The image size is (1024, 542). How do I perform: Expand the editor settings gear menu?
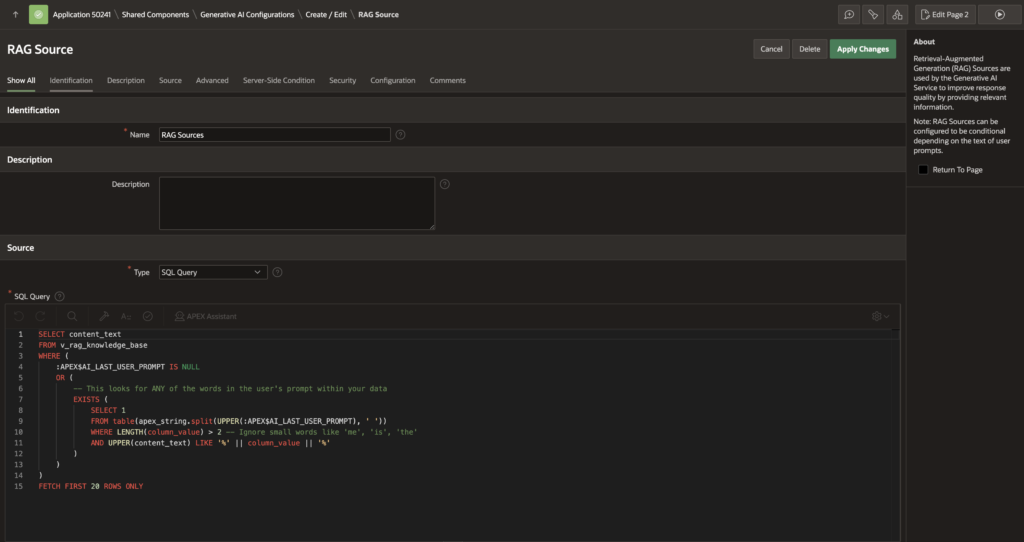pyautogui.click(x=880, y=316)
